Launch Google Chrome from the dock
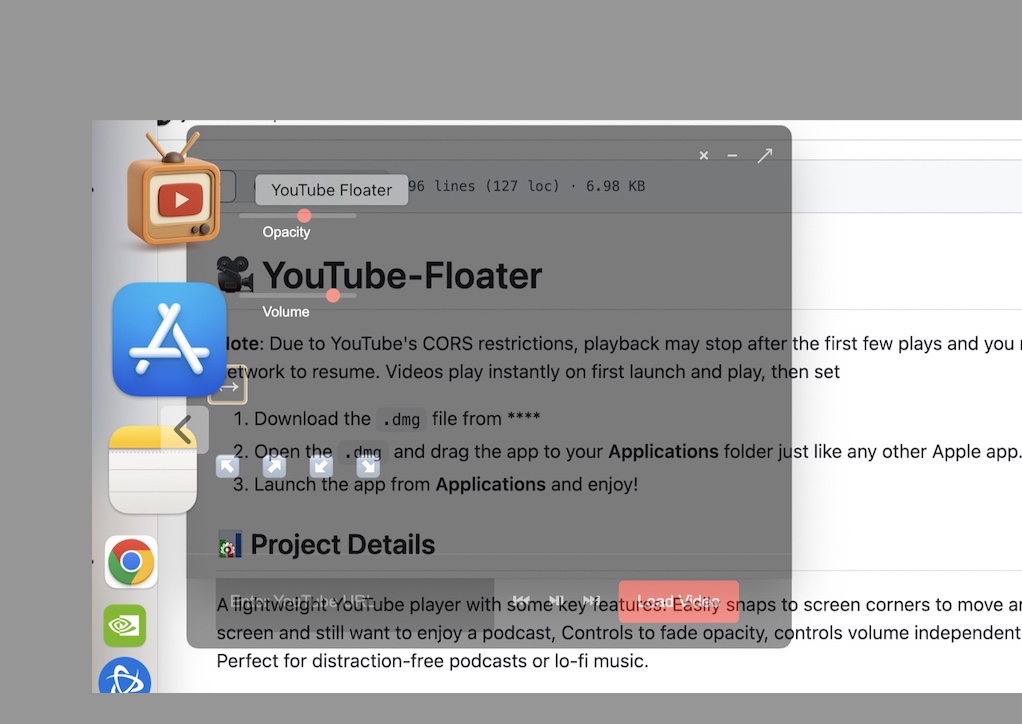The width and height of the screenshot is (1022, 724). pyautogui.click(x=131, y=562)
